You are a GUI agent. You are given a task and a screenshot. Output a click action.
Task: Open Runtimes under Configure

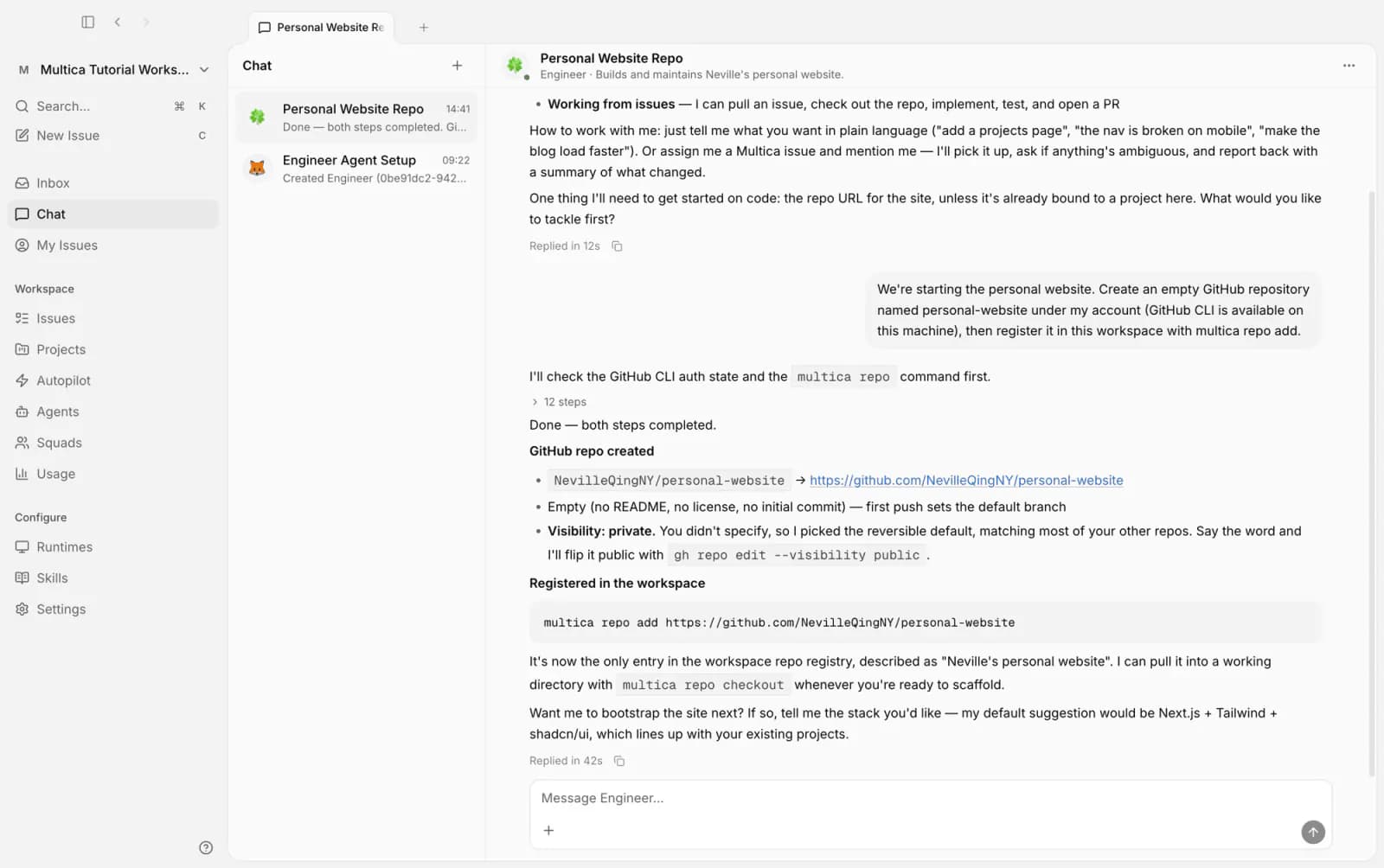click(113, 547)
